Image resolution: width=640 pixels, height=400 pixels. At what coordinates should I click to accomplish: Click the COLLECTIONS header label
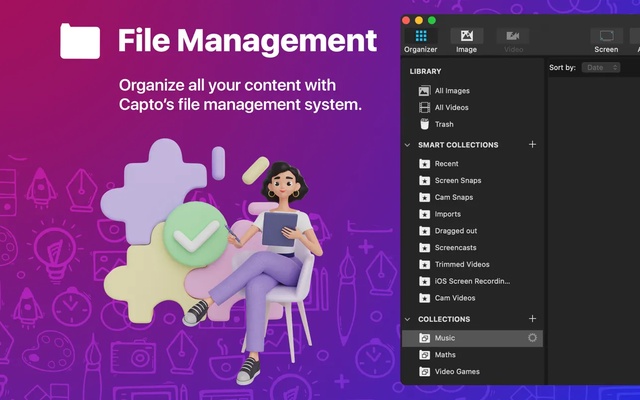[444, 319]
